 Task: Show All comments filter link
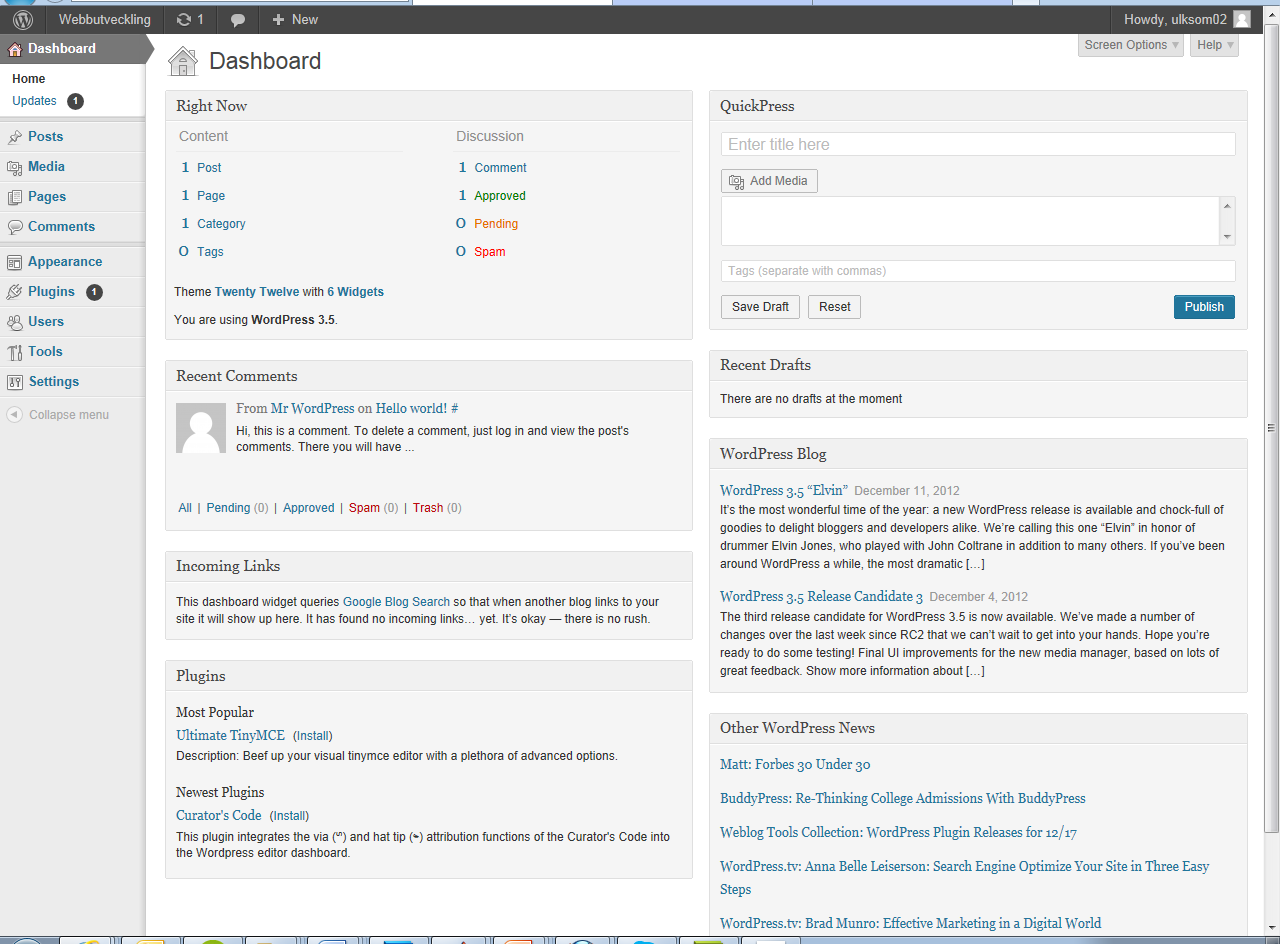click(185, 508)
